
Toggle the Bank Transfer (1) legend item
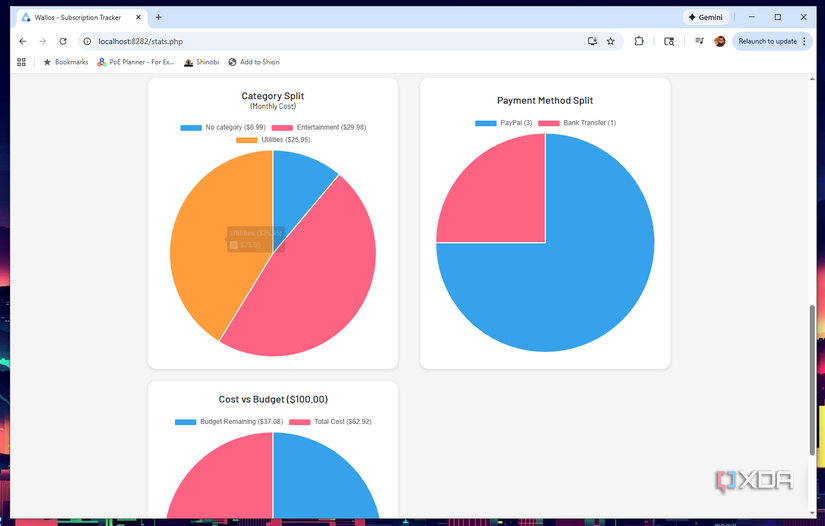(577, 123)
